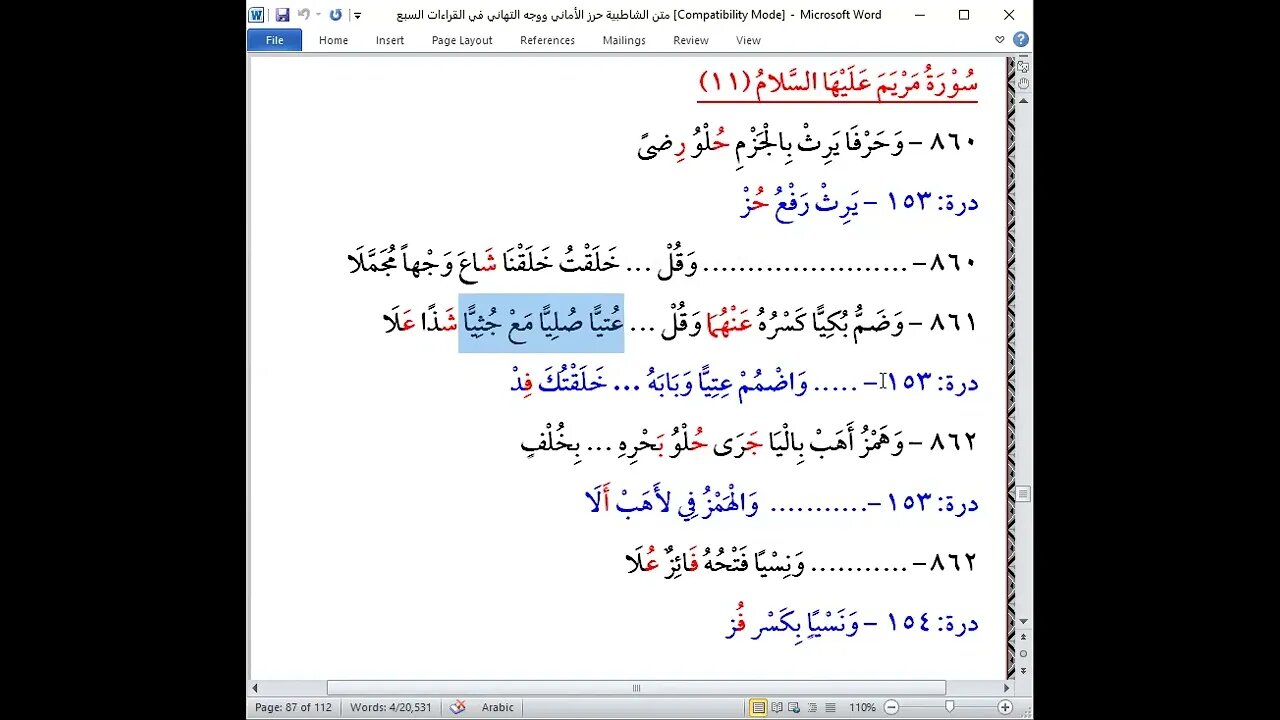Click the 110% zoom level
Image resolution: width=1280 pixels, height=720 pixels.
click(x=862, y=707)
